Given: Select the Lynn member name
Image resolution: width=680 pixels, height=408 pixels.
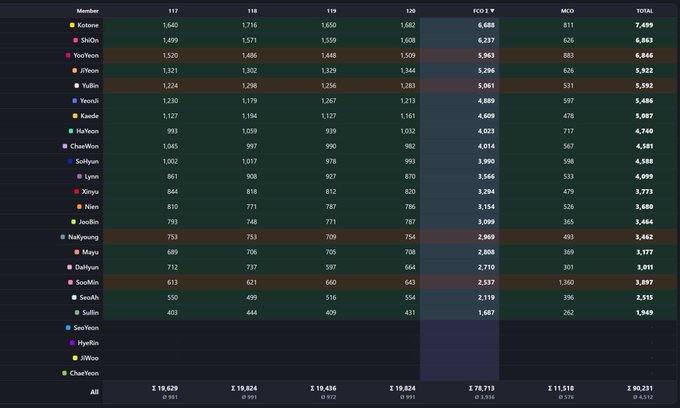Looking at the screenshot, I should click(x=92, y=176).
